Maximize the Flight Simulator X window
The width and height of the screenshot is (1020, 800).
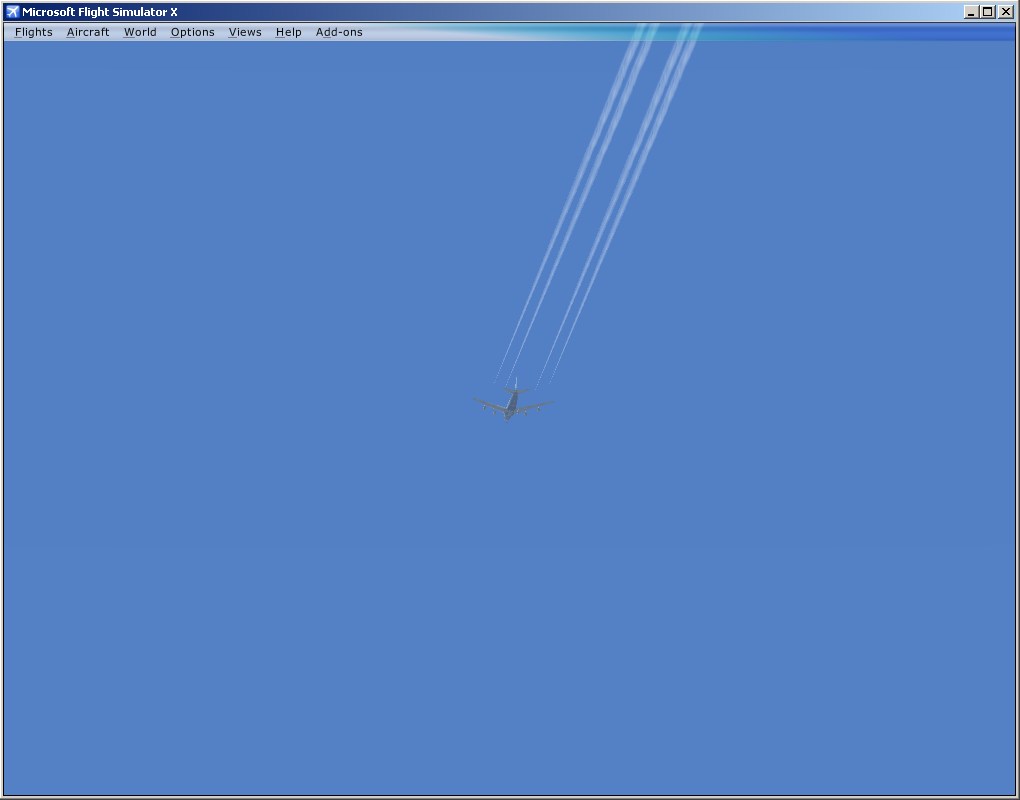click(987, 12)
